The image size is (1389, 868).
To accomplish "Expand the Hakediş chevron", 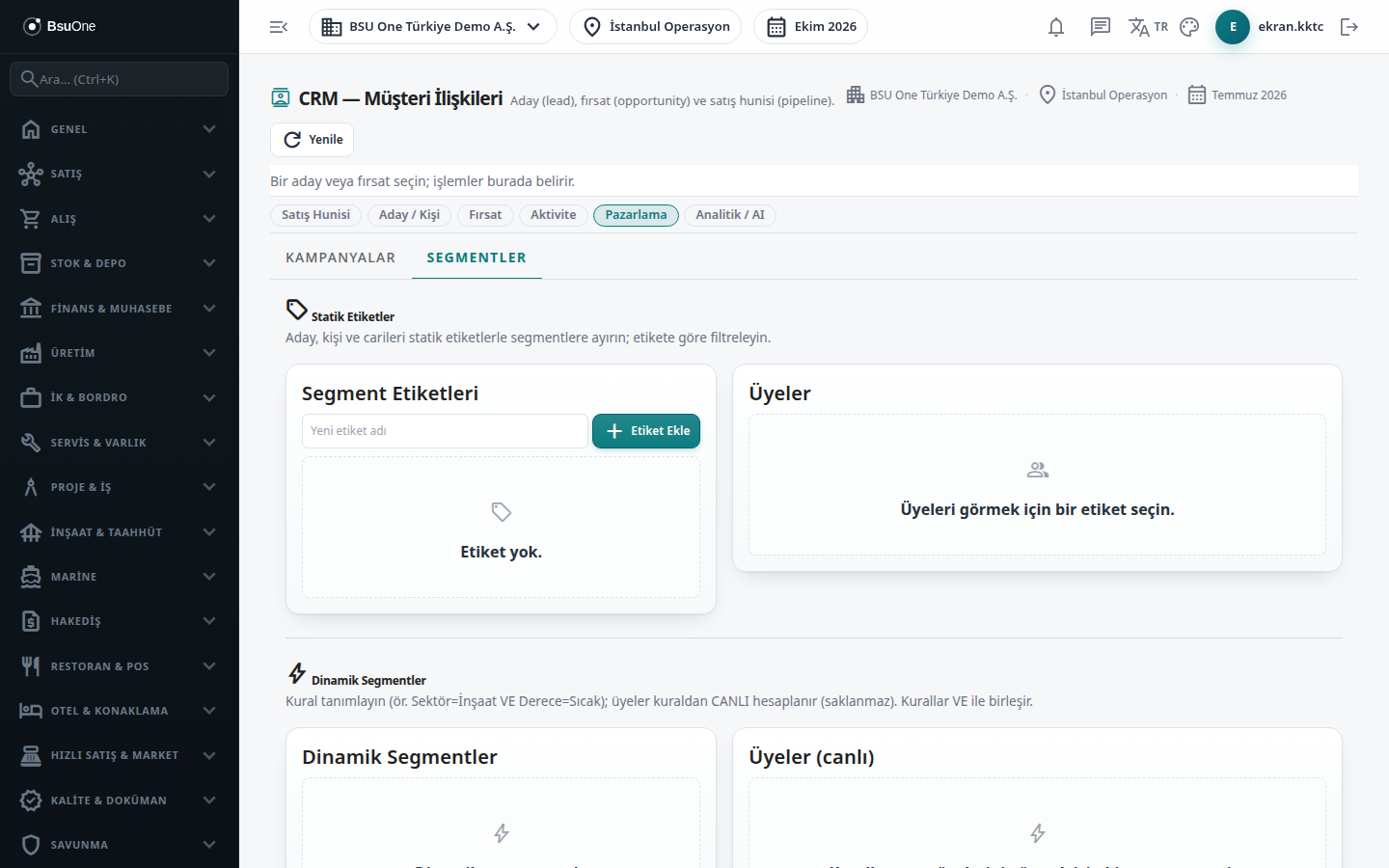I will point(209,621).
